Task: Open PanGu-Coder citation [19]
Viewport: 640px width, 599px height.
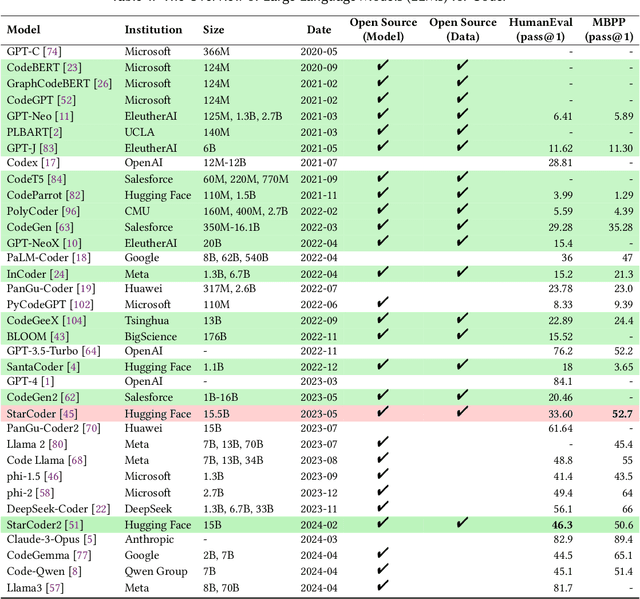Action: pos(86,288)
